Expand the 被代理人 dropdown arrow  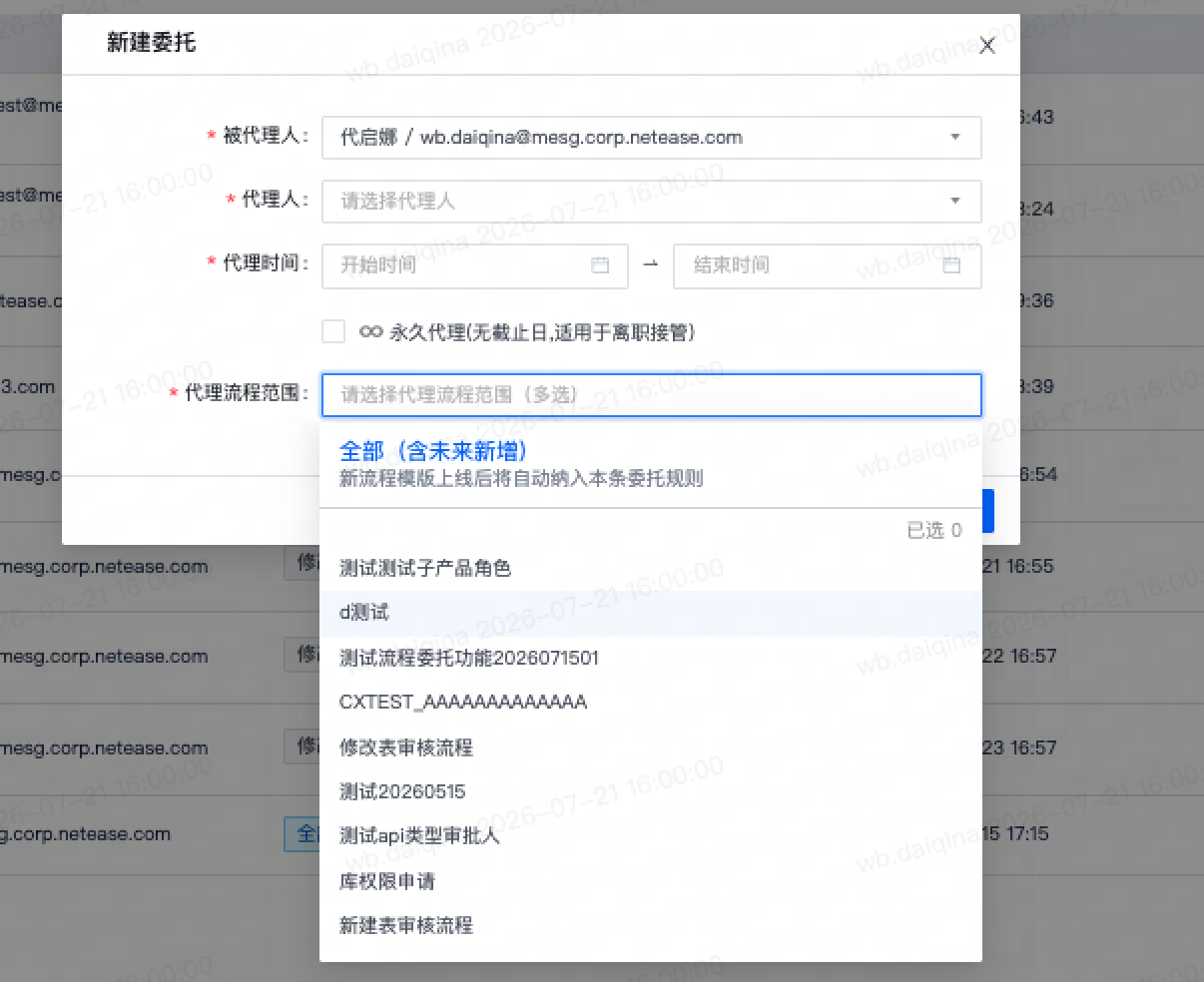[954, 138]
